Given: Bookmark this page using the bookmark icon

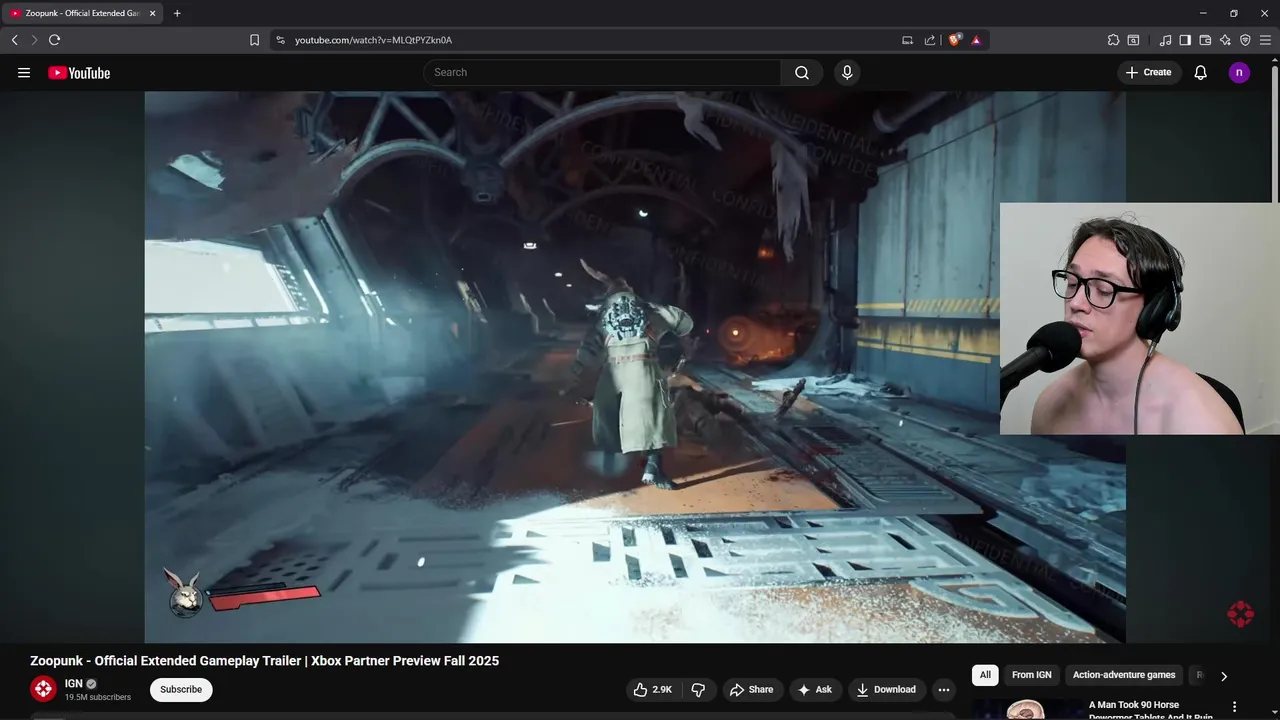Looking at the screenshot, I should [x=254, y=40].
